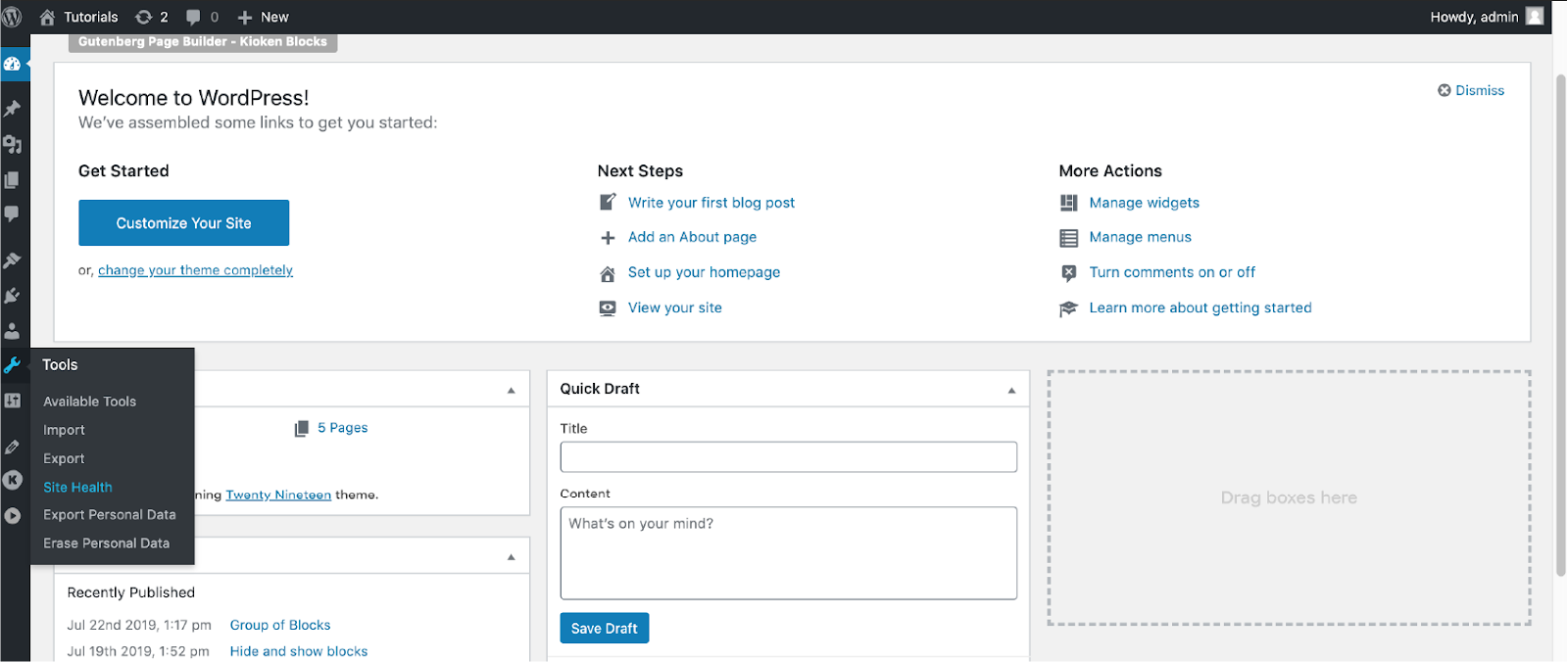Open the Posts pushpin sidebar icon
This screenshot has height=662, width=1568.
coord(12,109)
